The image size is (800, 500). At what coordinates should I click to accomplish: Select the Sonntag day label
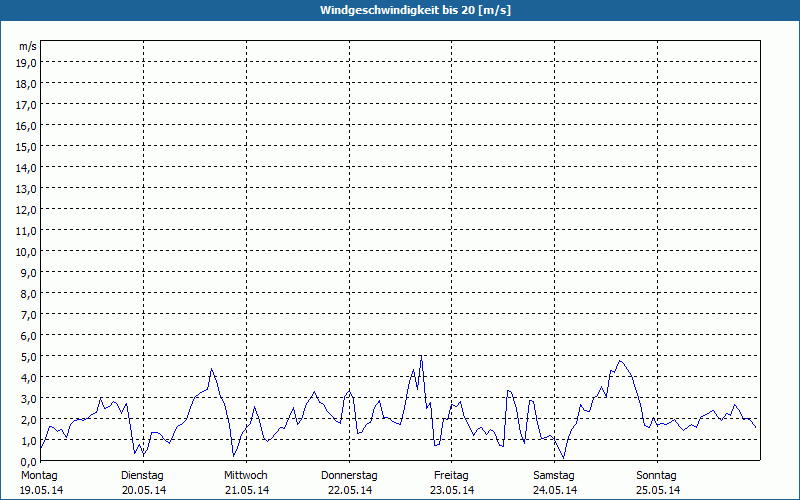(x=657, y=475)
